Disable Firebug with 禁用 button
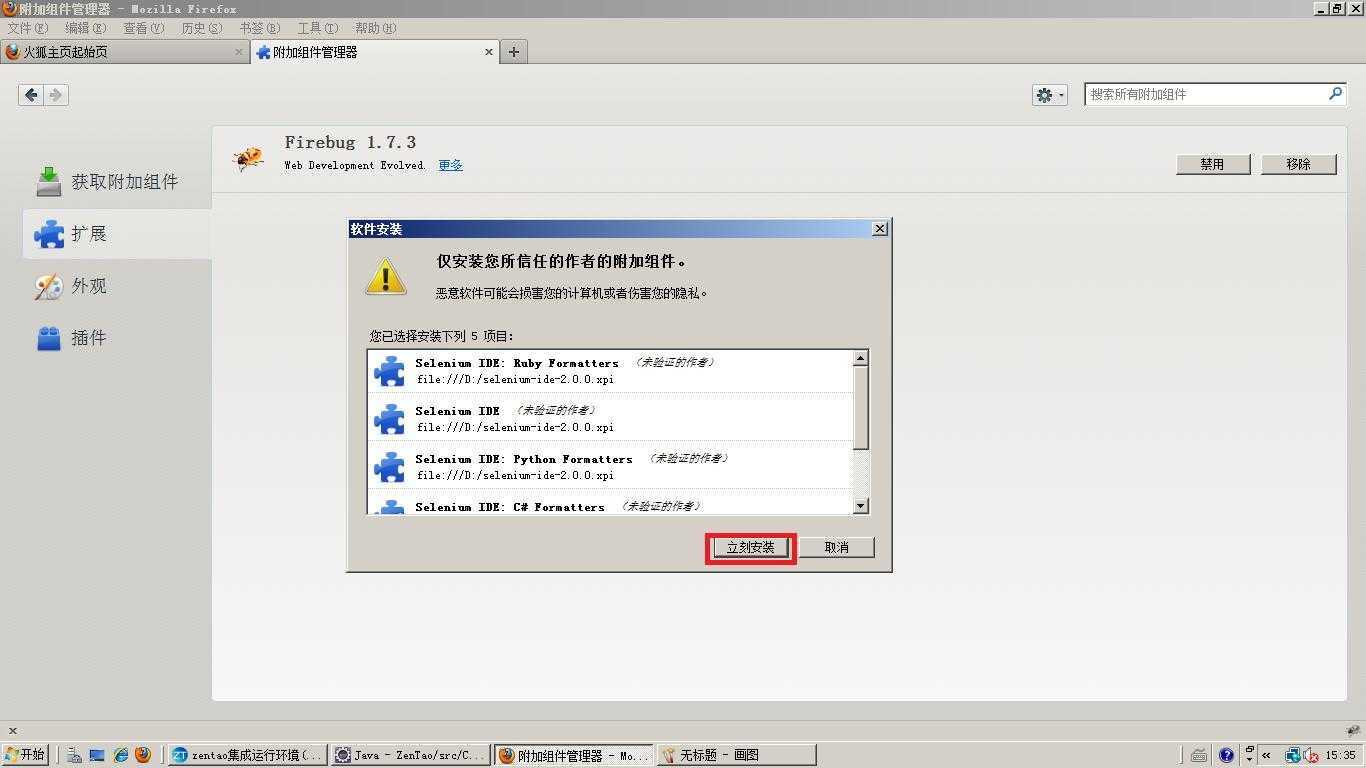The width and height of the screenshot is (1366, 768). pos(1213,164)
